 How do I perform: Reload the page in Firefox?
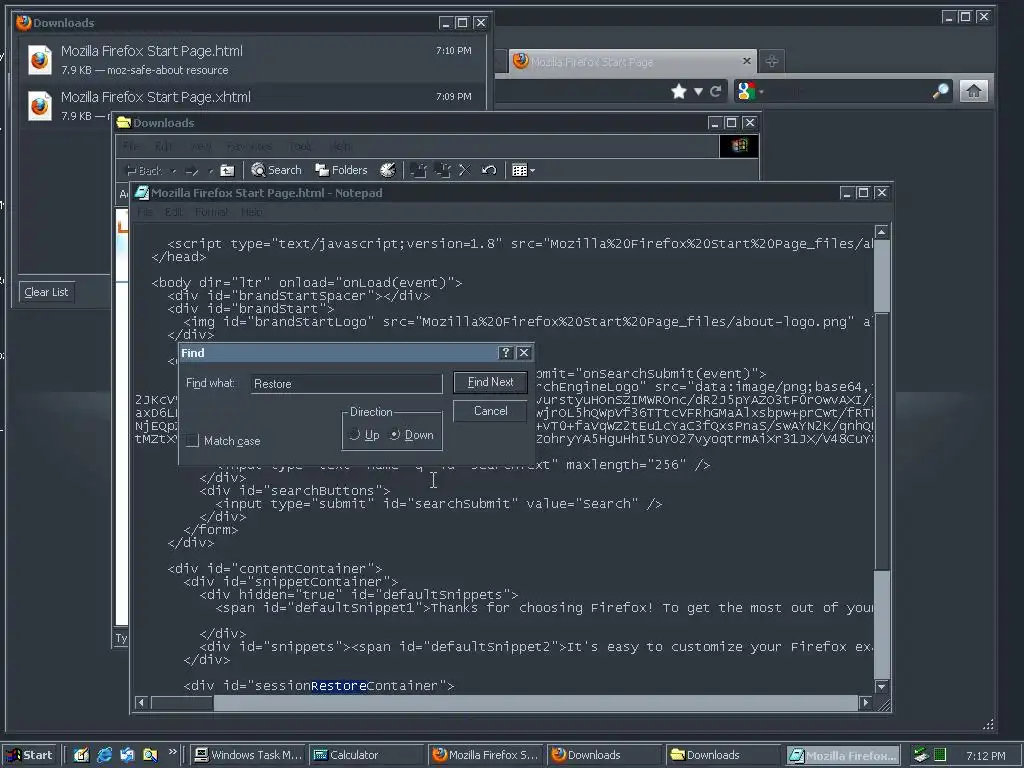(716, 91)
